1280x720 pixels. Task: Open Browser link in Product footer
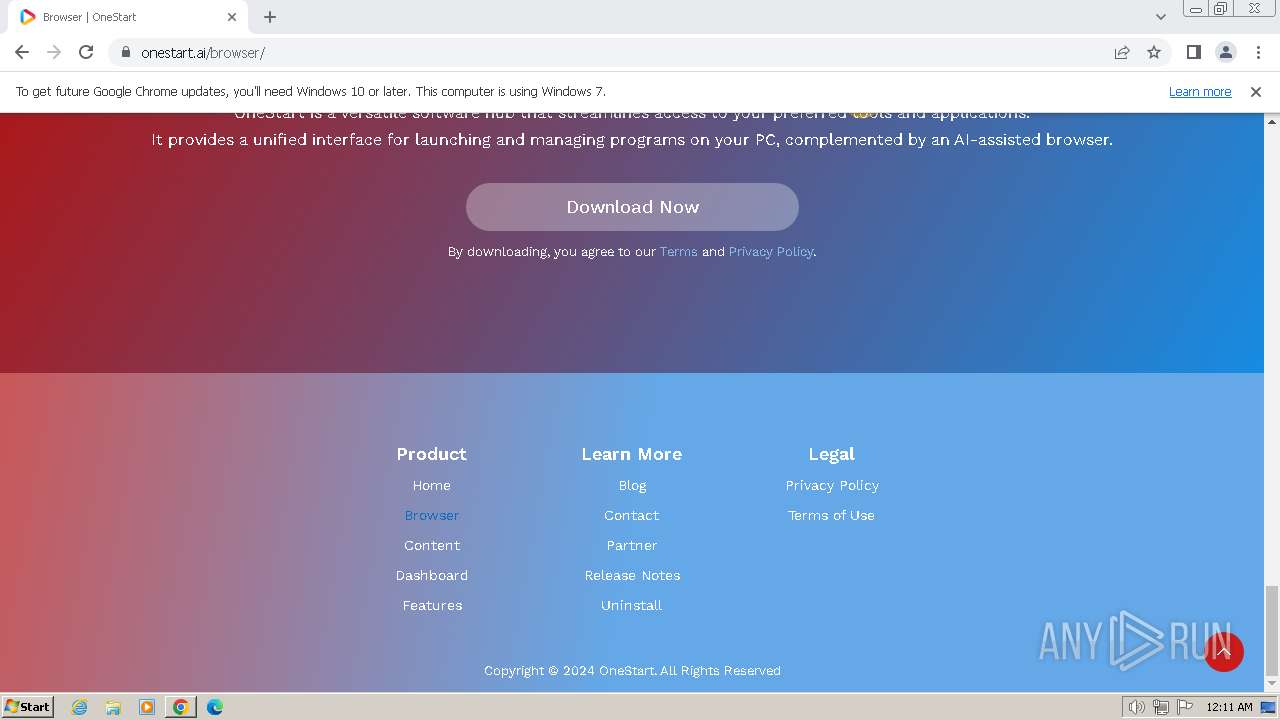(432, 515)
